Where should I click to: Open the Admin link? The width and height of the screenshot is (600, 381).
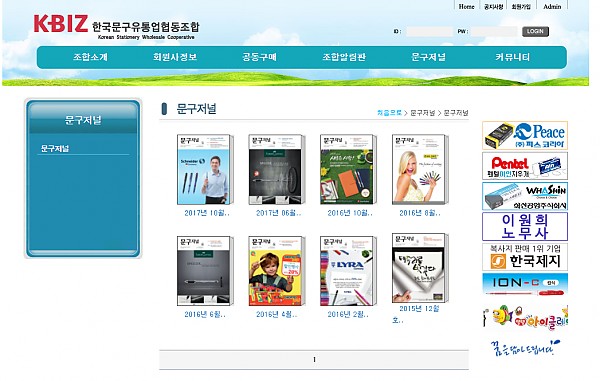552,7
